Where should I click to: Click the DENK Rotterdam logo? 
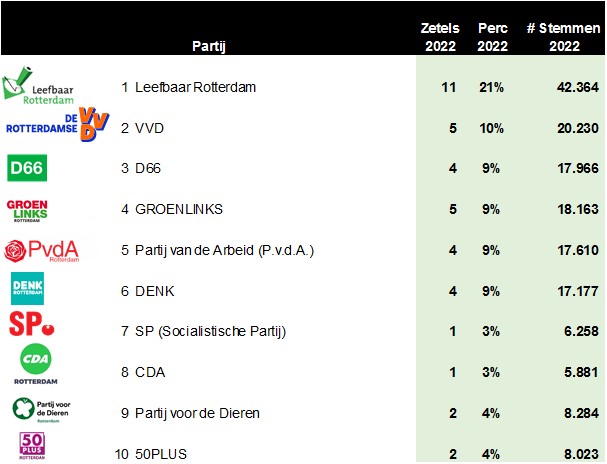(x=27, y=288)
